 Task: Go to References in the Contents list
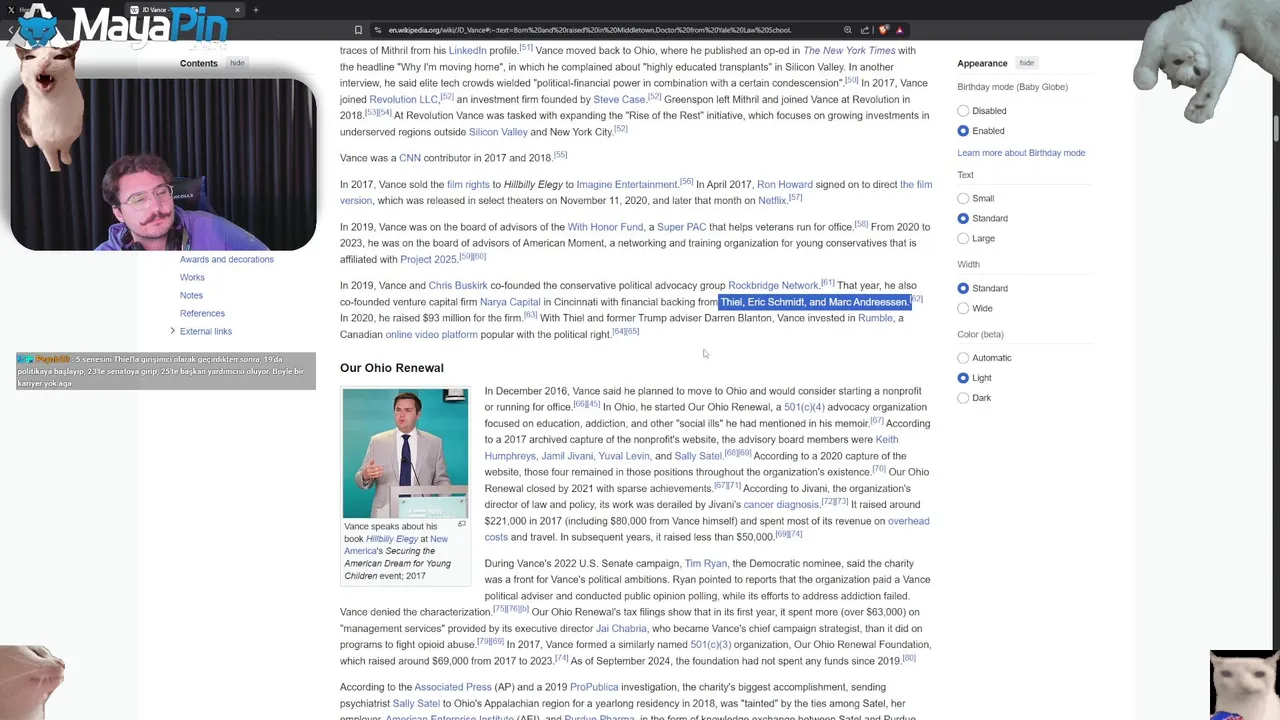point(202,313)
